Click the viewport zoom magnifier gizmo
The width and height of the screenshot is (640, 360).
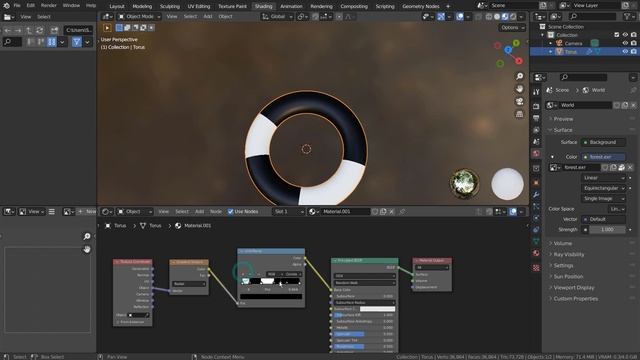(520, 76)
